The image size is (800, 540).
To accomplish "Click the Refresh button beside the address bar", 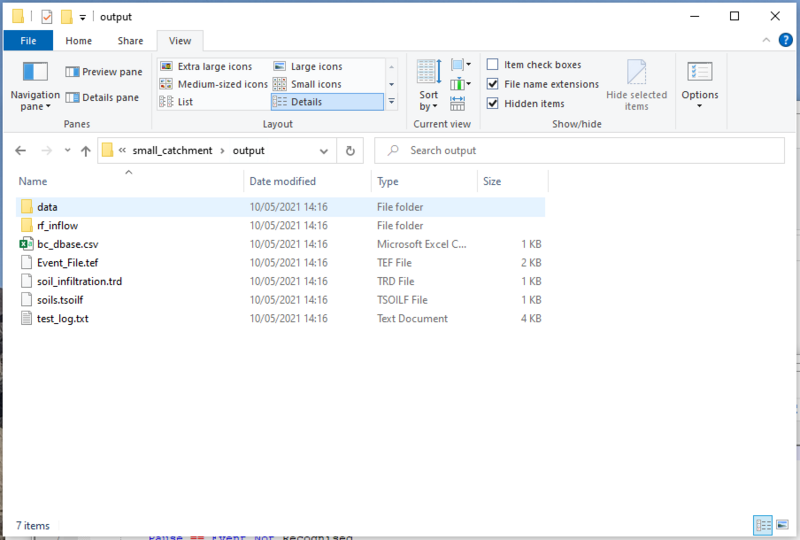I will point(349,151).
